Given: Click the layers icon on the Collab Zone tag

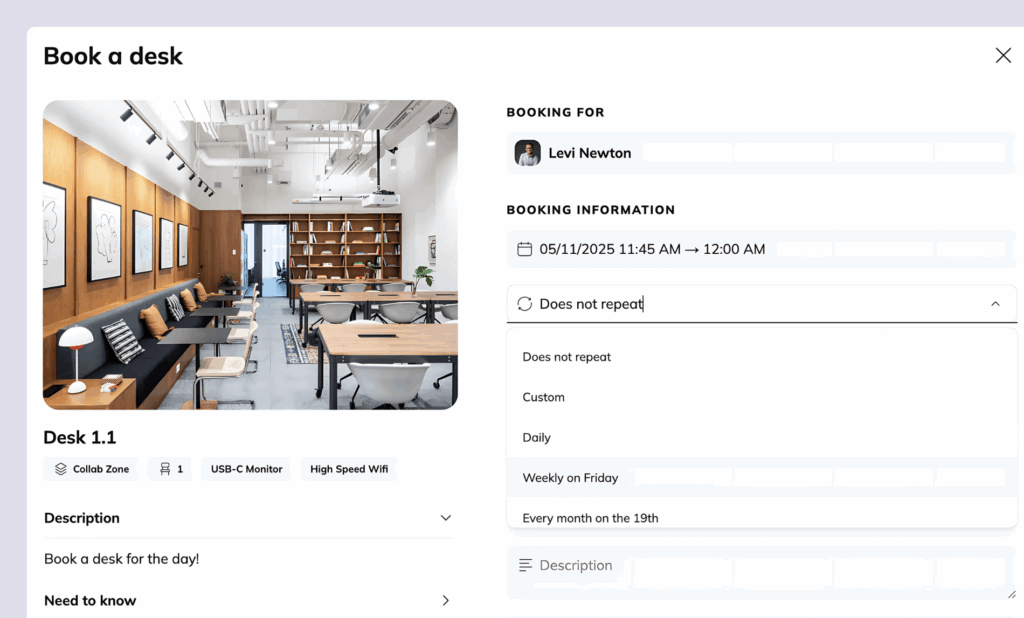Looking at the screenshot, I should [60, 468].
